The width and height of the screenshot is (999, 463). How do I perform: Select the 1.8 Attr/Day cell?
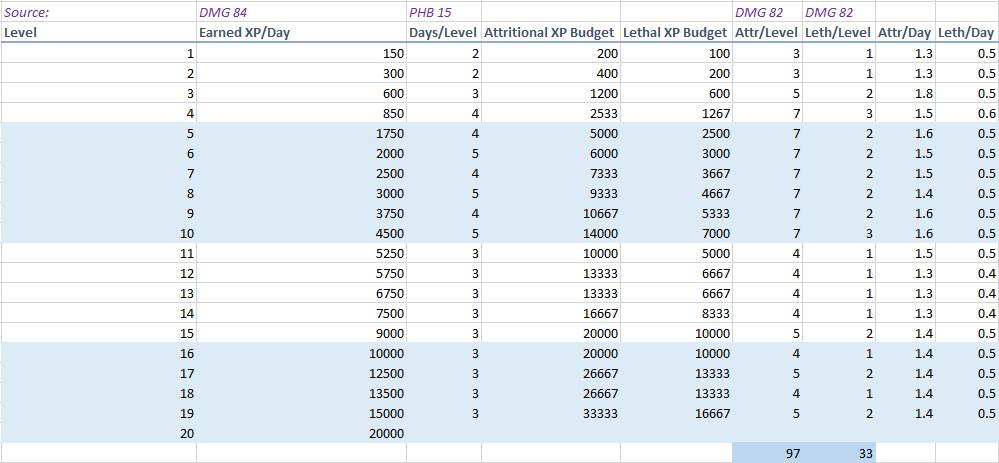(905, 93)
